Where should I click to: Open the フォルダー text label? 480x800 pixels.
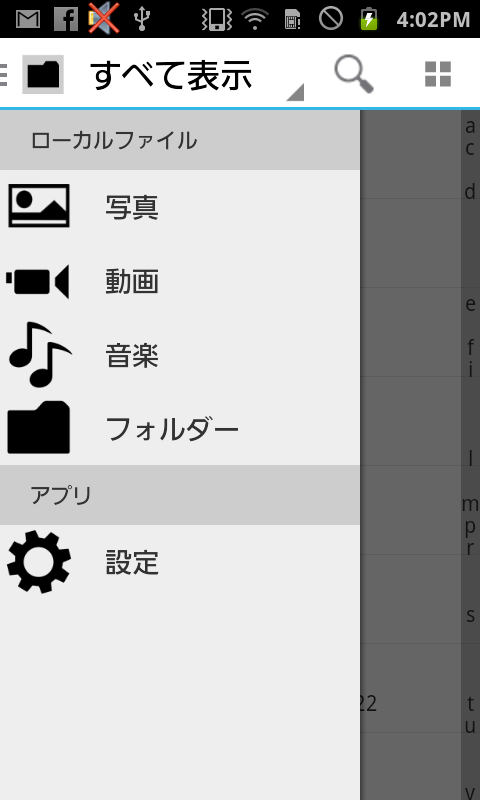pos(172,429)
